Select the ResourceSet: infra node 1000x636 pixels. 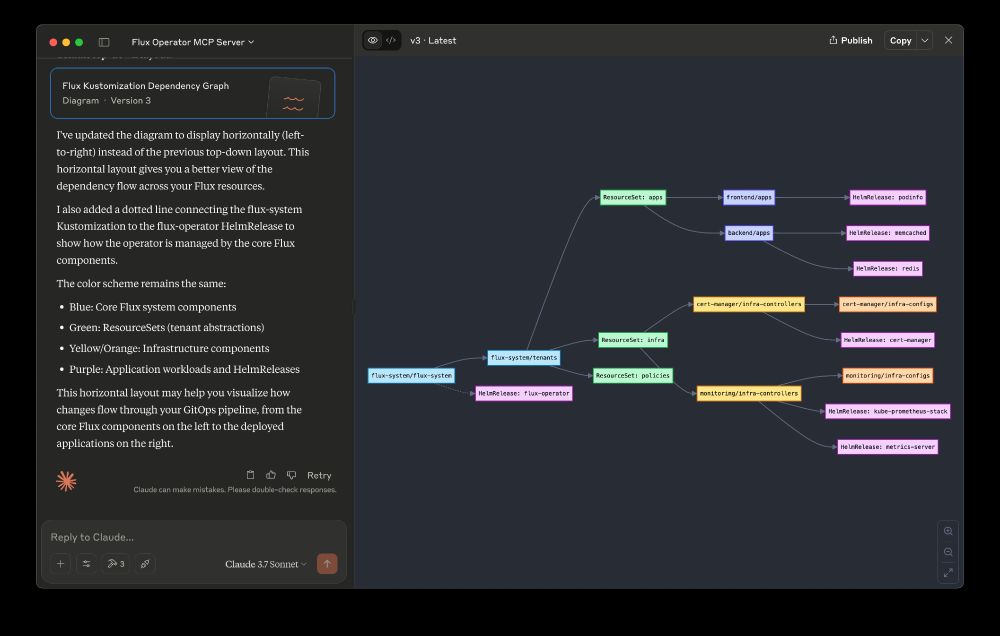(x=633, y=340)
